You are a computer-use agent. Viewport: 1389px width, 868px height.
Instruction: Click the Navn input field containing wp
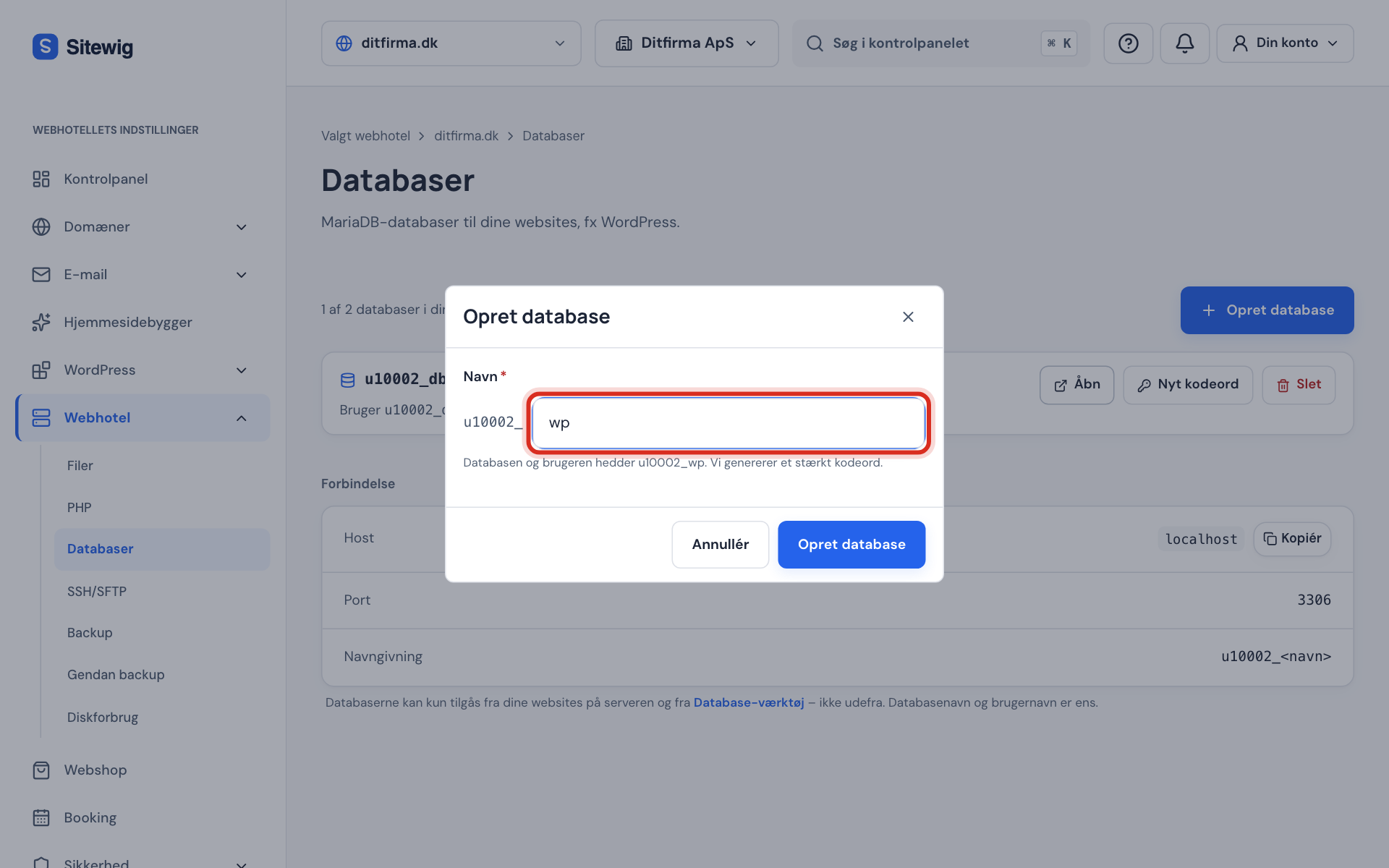point(729,423)
